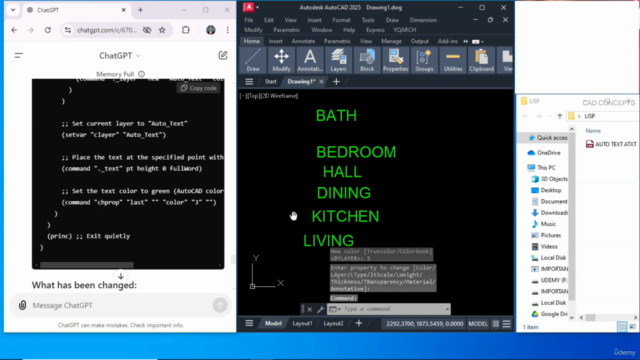Close the command line panel
This screenshot has width=640, height=360.
coord(310,309)
